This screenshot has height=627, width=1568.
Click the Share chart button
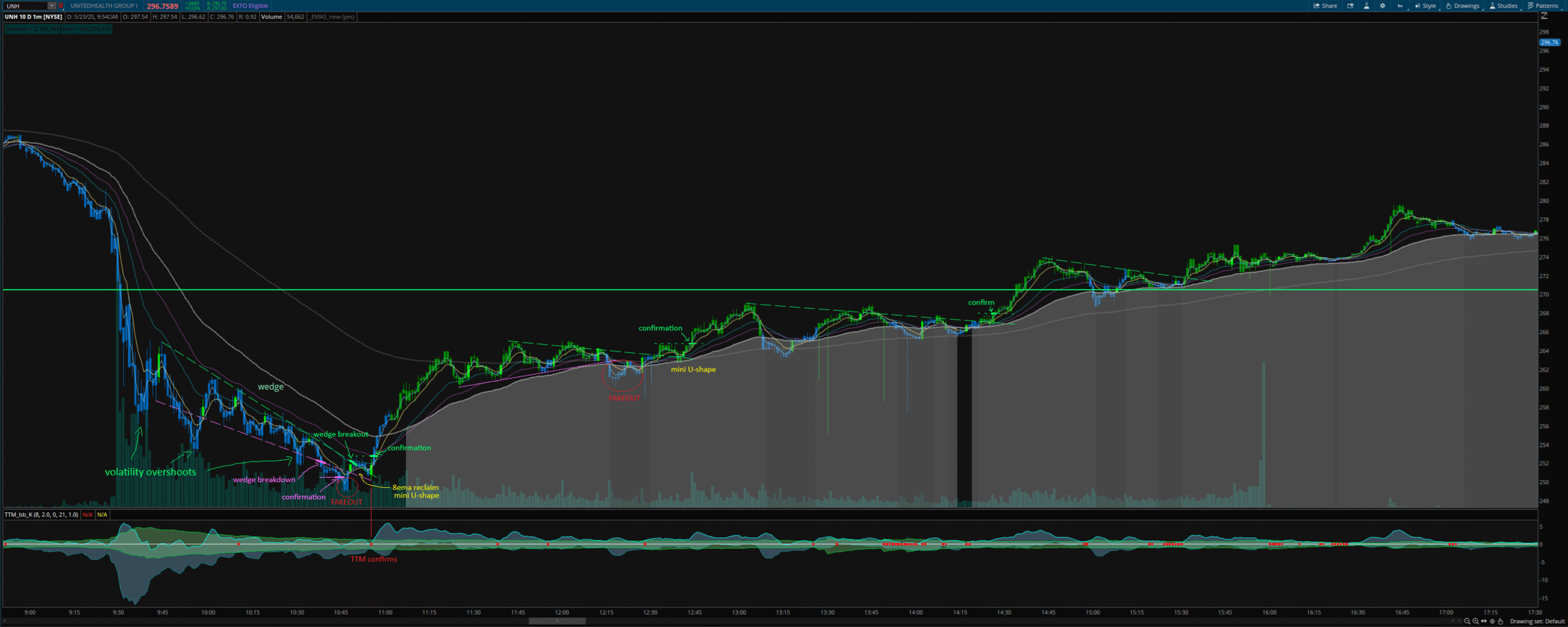pyautogui.click(x=1325, y=6)
